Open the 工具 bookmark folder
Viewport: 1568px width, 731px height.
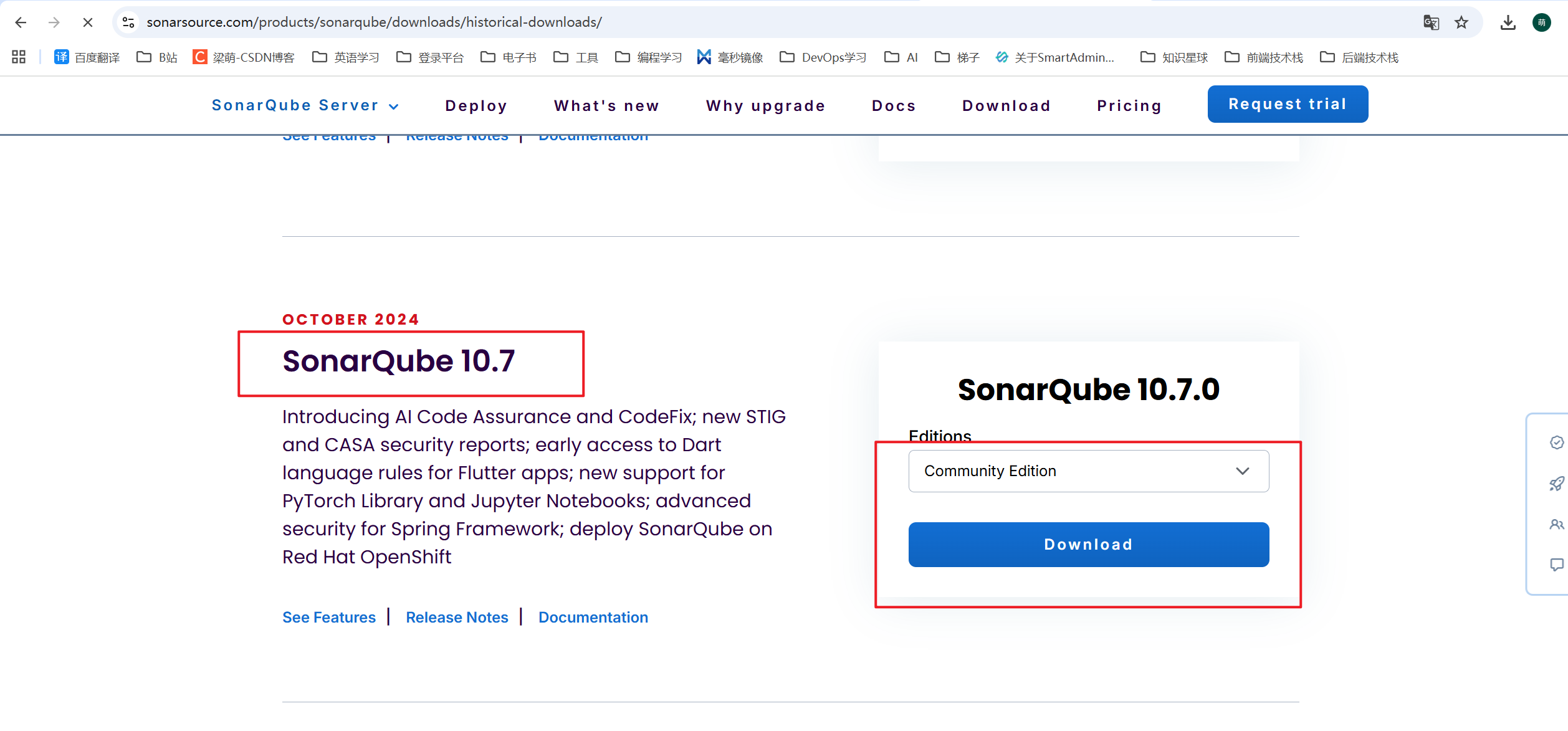click(576, 57)
